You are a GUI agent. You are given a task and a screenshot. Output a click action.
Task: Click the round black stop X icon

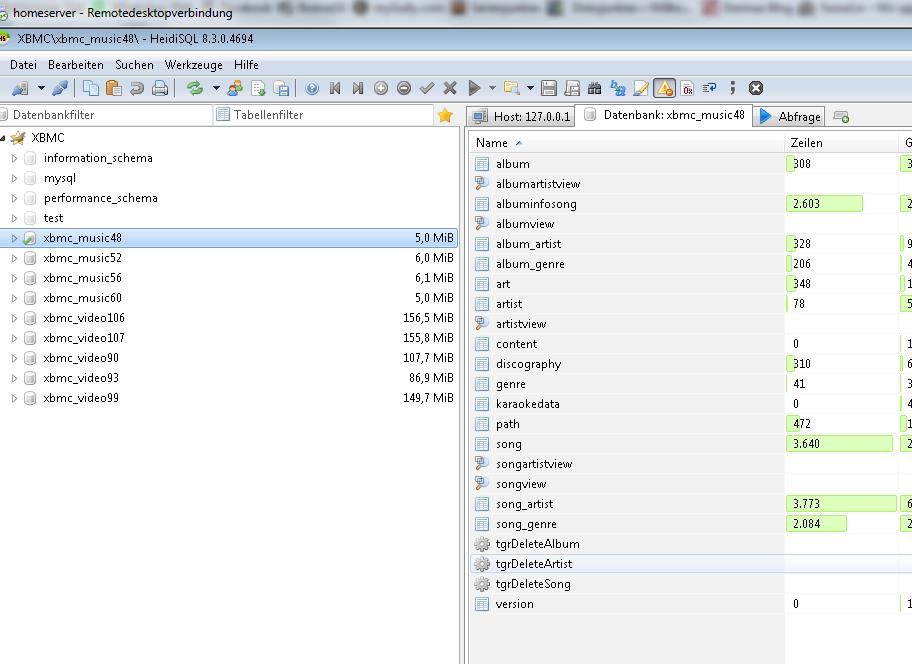[x=756, y=88]
